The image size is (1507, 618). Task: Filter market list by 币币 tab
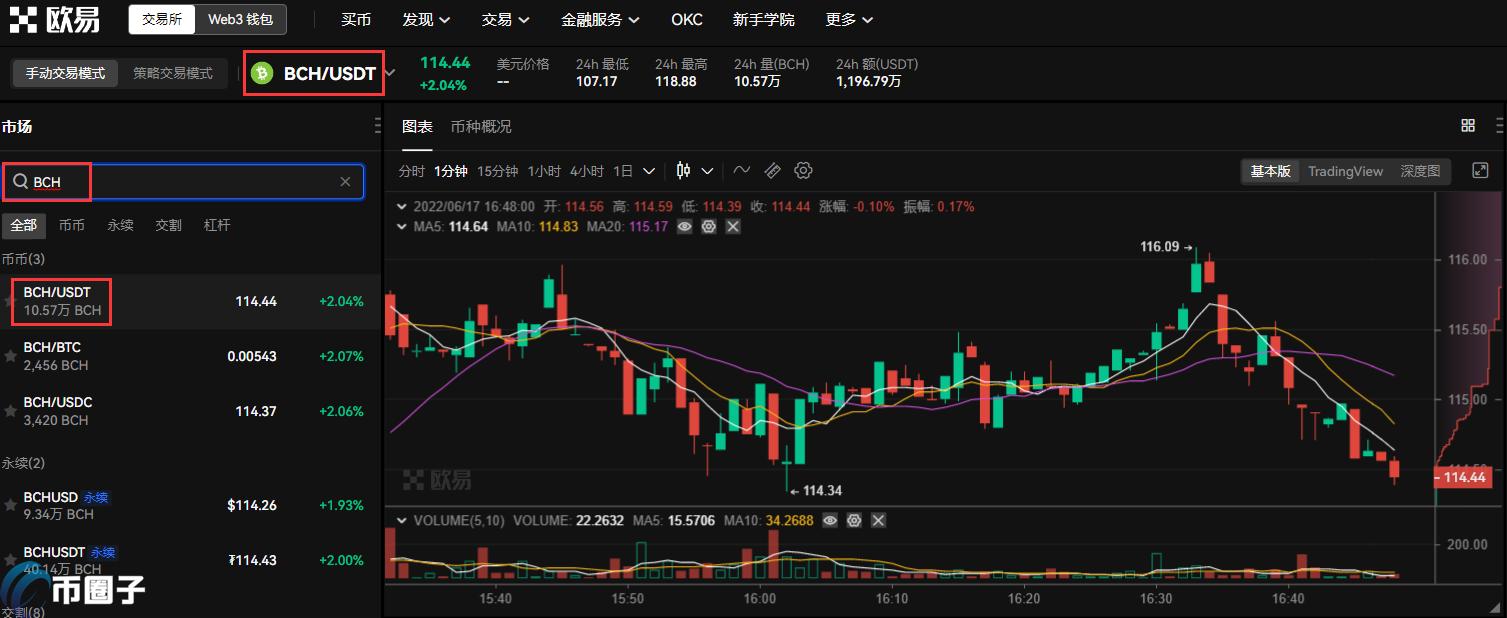click(x=72, y=225)
